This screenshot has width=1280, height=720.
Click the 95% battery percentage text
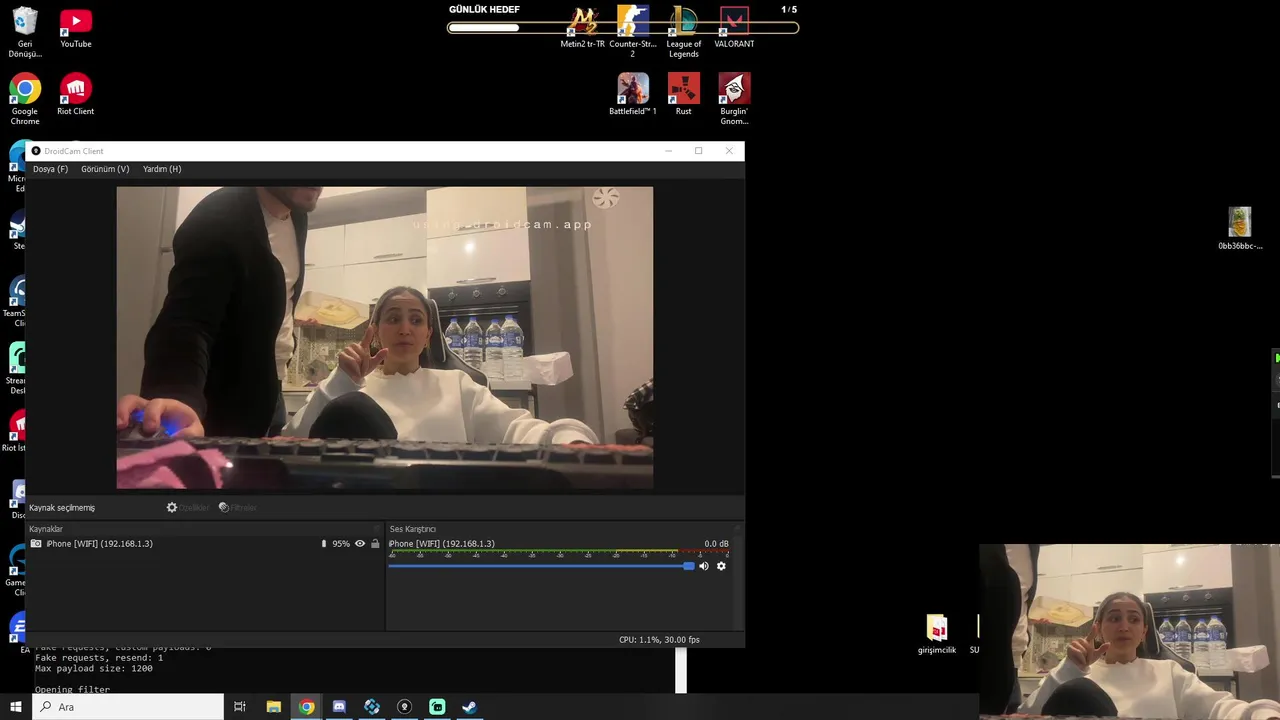click(341, 544)
